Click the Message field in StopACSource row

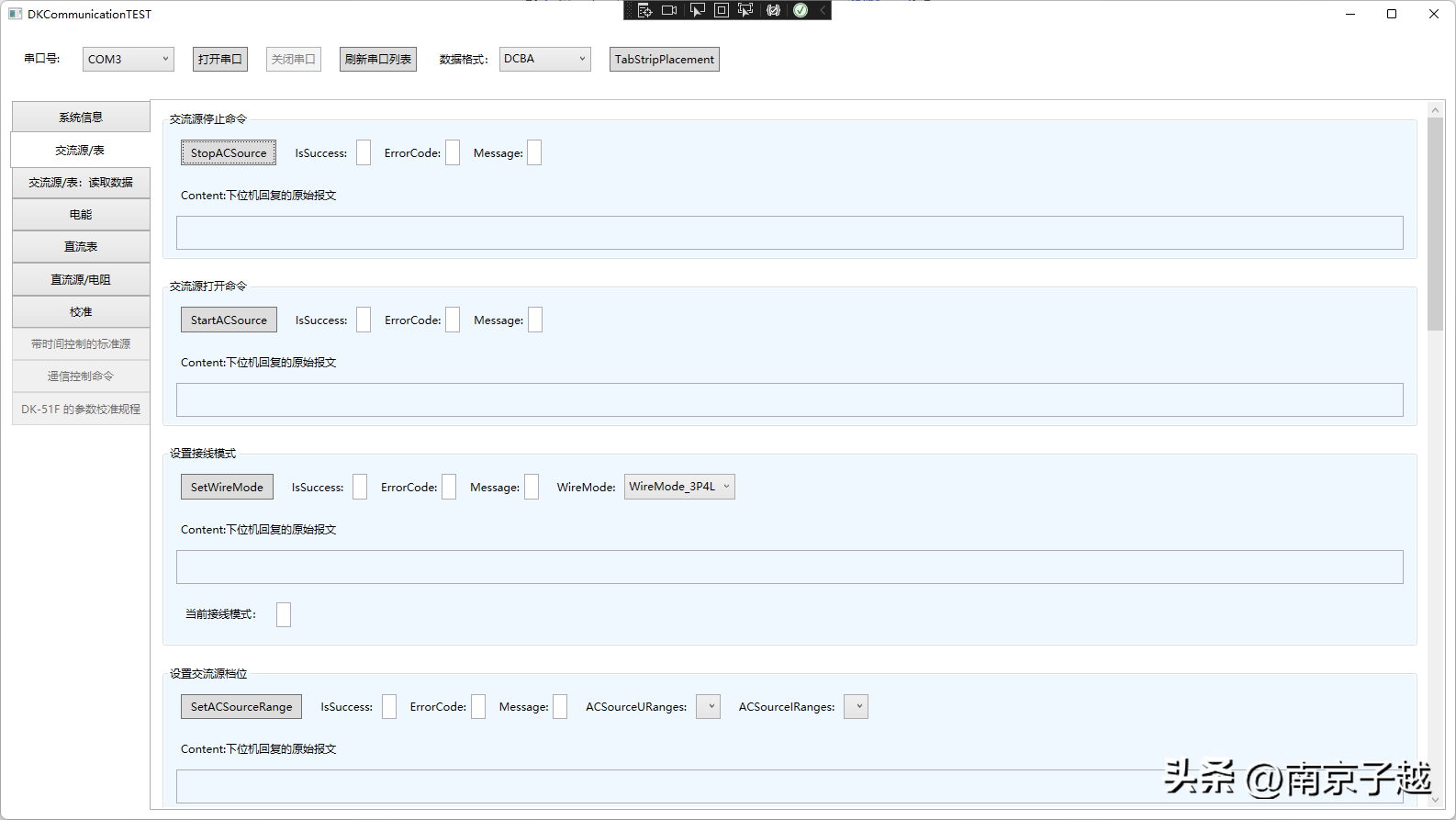534,152
